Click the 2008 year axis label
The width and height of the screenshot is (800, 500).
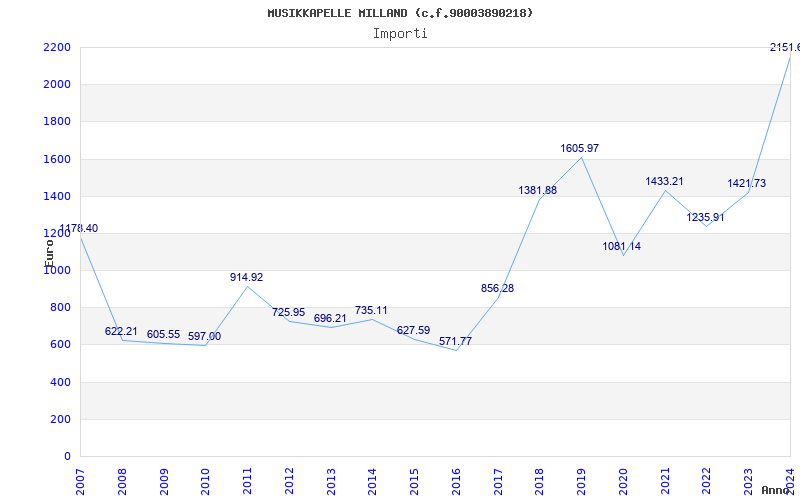[x=122, y=482]
